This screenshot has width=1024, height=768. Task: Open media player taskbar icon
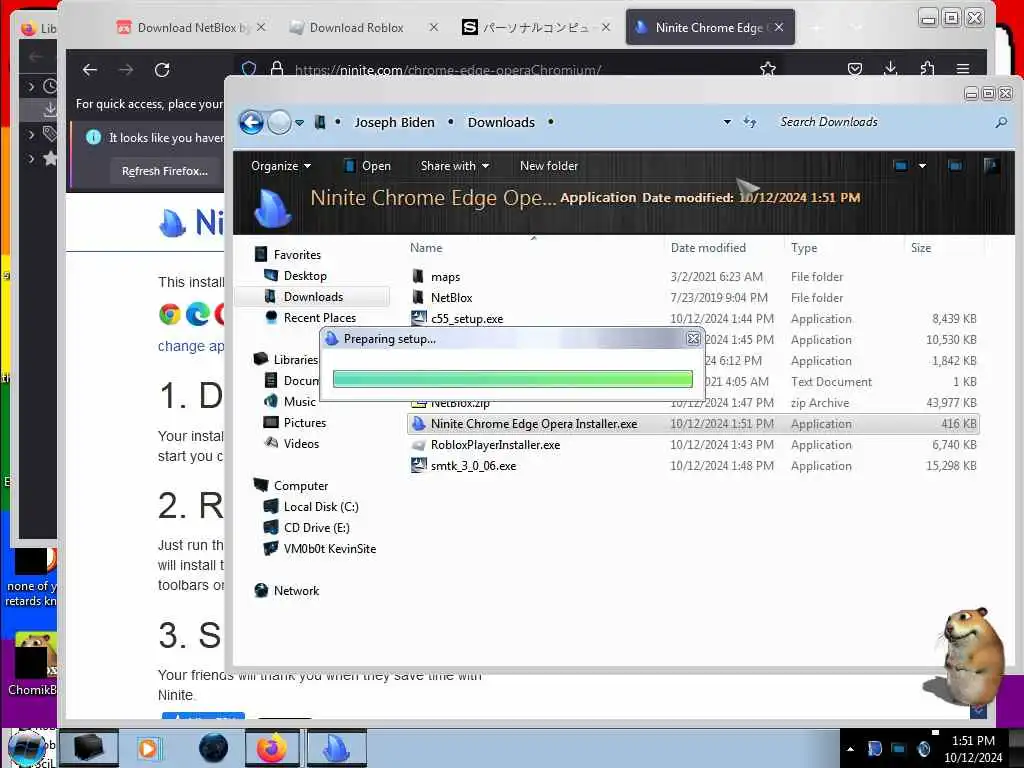[148, 748]
